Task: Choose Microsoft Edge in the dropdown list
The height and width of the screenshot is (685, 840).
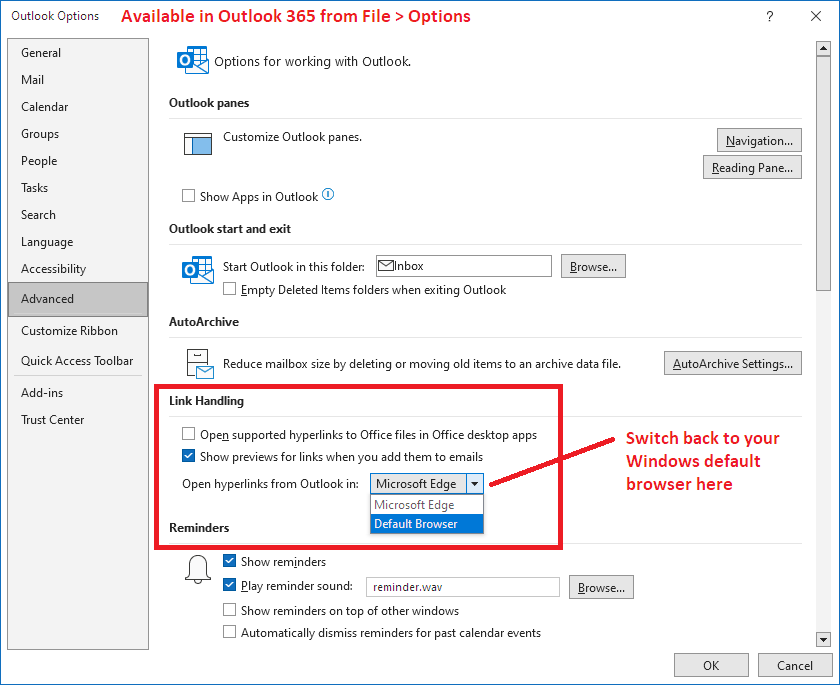Action: click(x=426, y=505)
